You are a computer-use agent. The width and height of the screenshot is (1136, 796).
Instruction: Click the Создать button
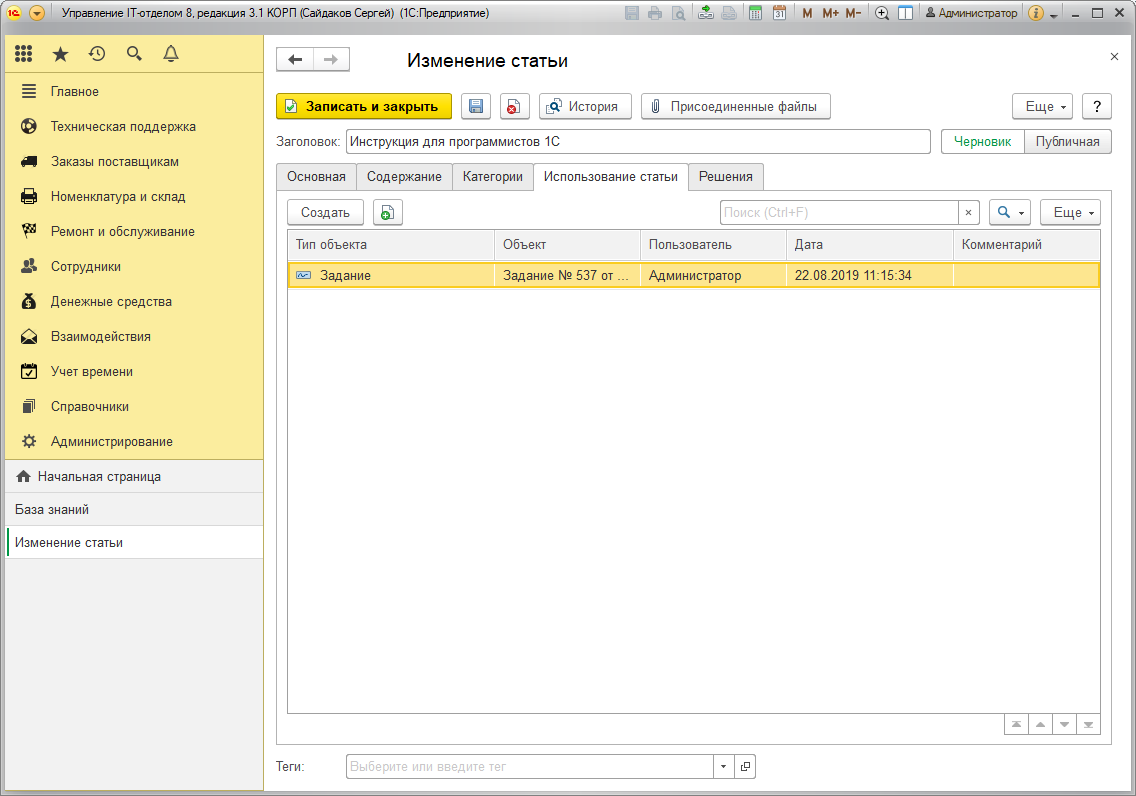point(325,212)
